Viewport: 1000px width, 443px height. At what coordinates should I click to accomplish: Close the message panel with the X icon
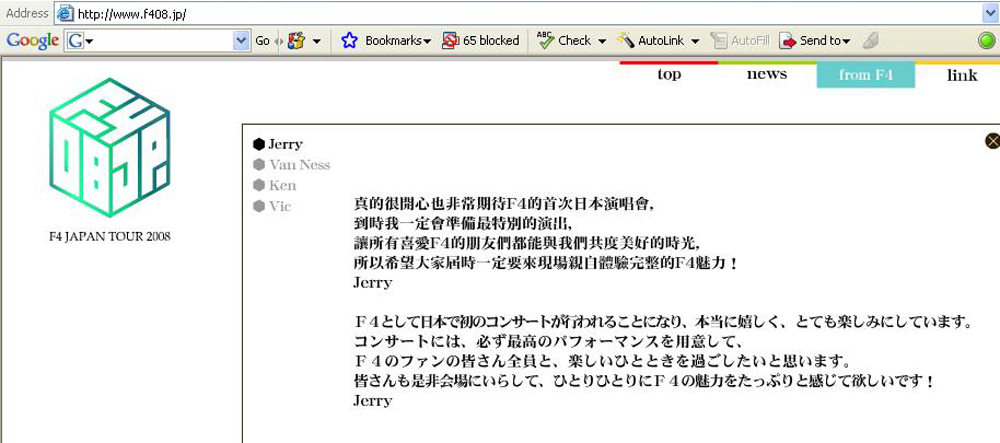pos(992,141)
